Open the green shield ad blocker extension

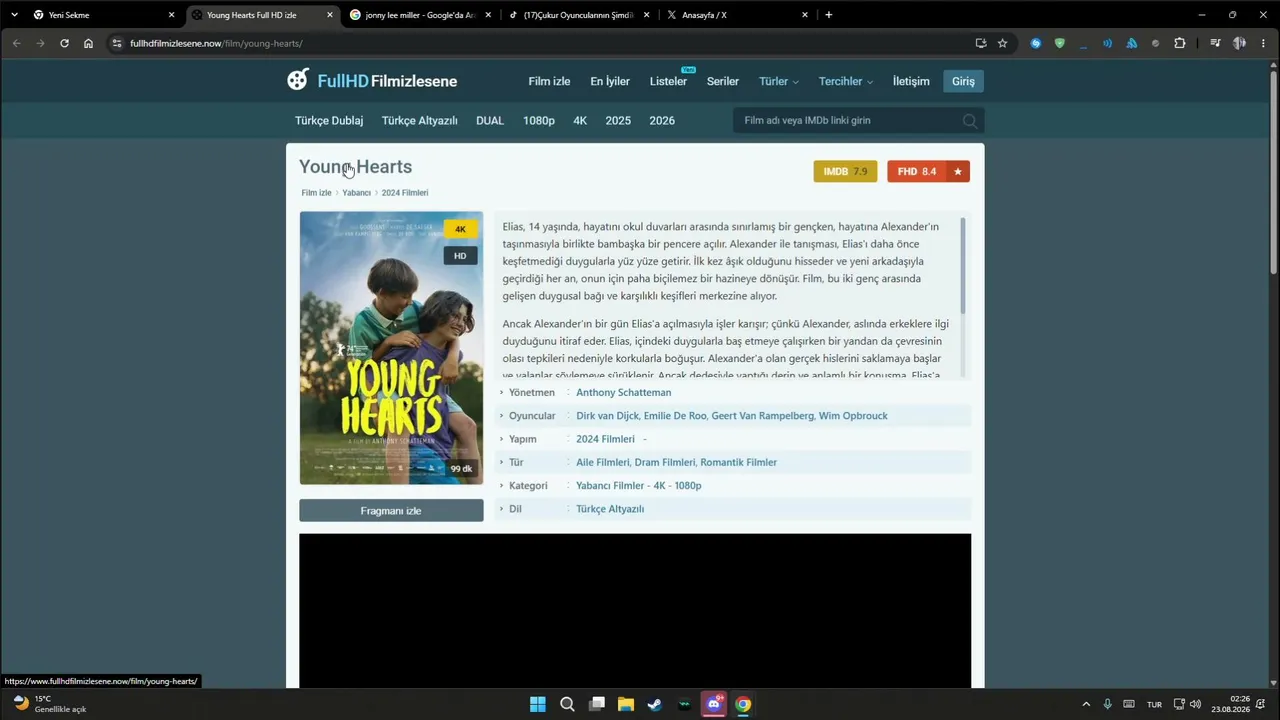(1060, 43)
